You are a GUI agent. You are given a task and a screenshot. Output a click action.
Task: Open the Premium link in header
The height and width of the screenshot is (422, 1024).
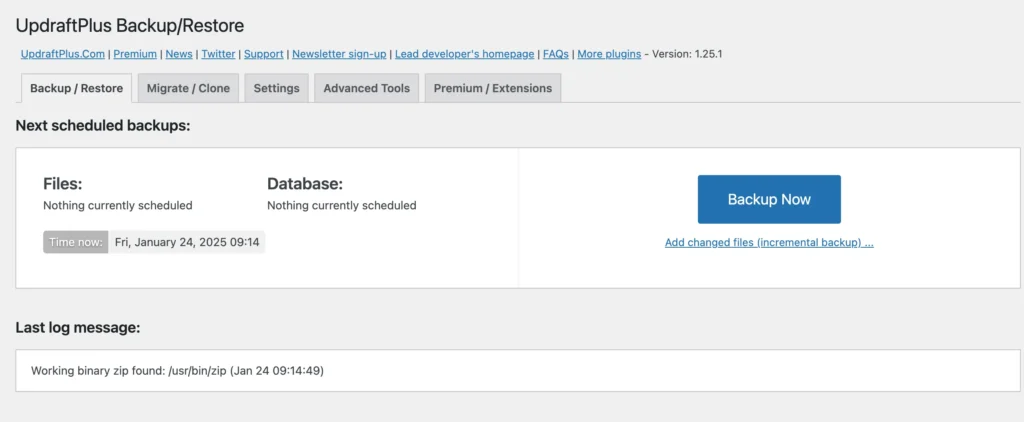(x=135, y=54)
